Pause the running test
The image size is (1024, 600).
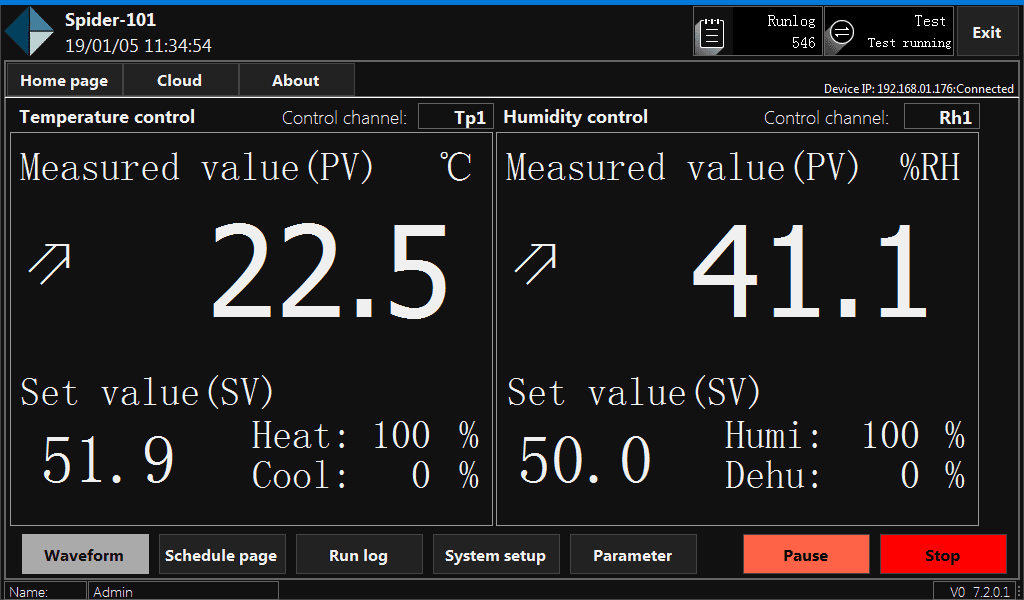pos(805,555)
